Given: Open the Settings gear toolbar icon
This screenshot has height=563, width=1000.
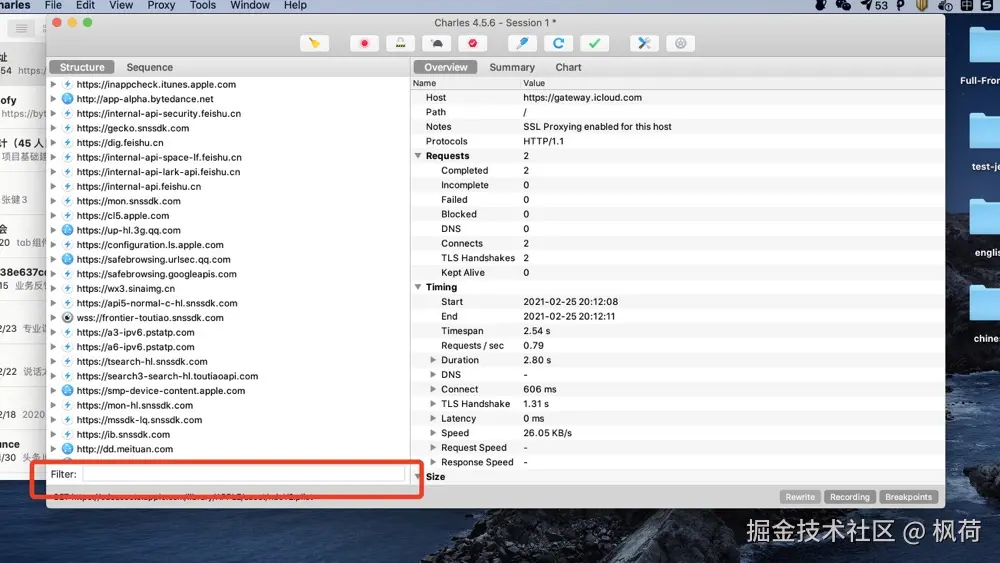Looking at the screenshot, I should (680, 43).
